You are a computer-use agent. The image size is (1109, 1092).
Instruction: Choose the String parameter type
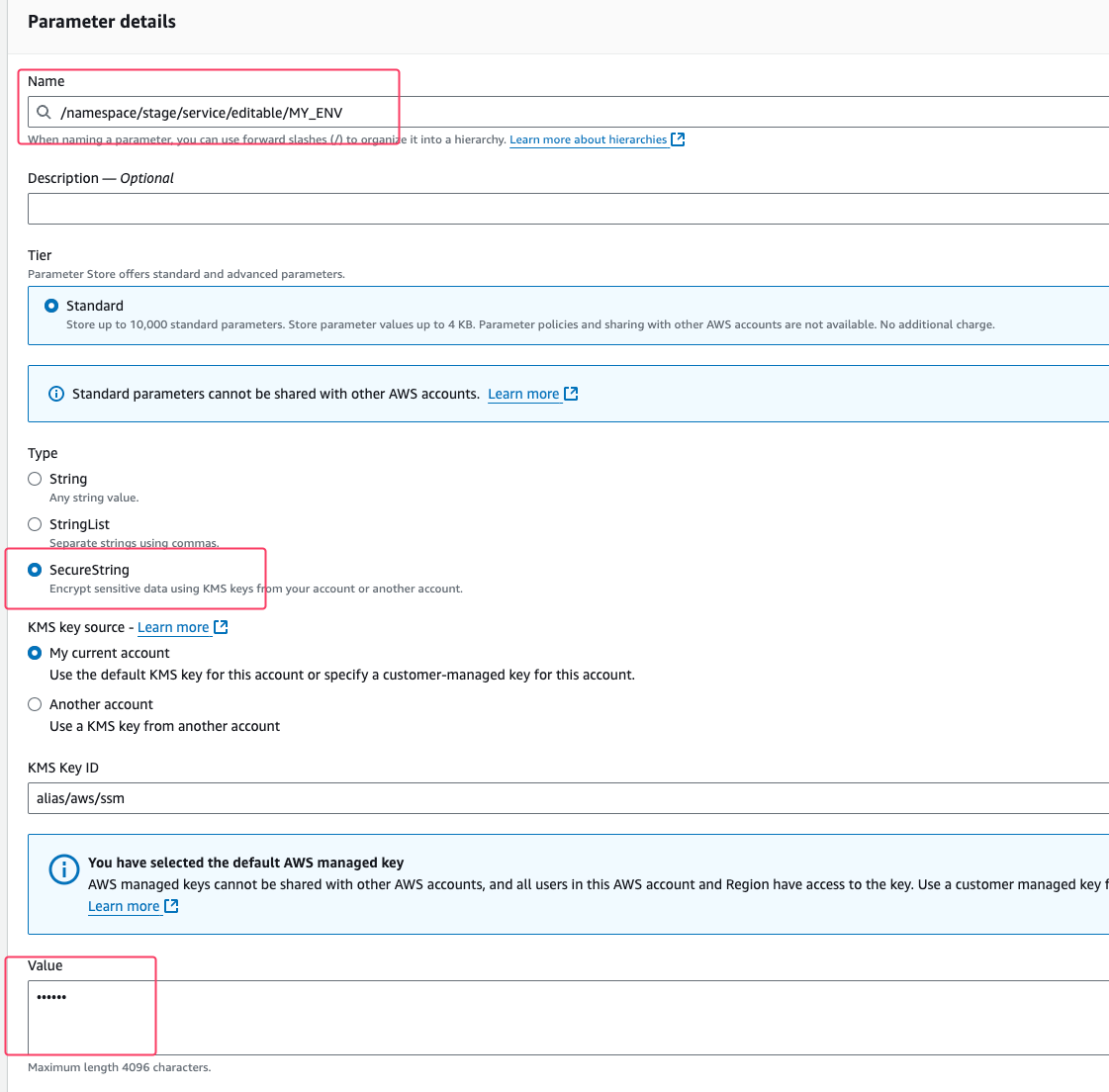(x=35, y=479)
